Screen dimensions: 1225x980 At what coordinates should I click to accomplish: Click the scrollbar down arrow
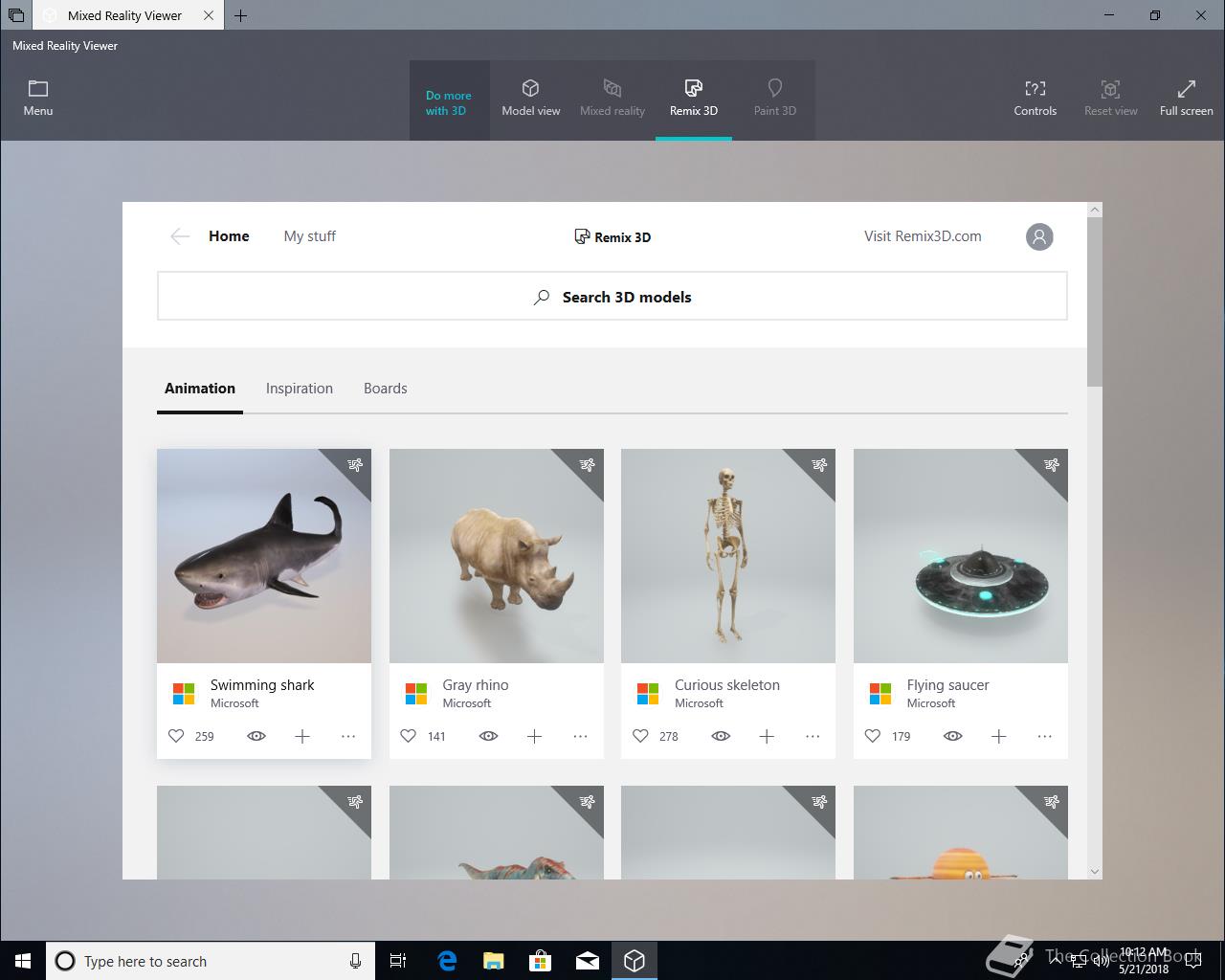(x=1095, y=872)
